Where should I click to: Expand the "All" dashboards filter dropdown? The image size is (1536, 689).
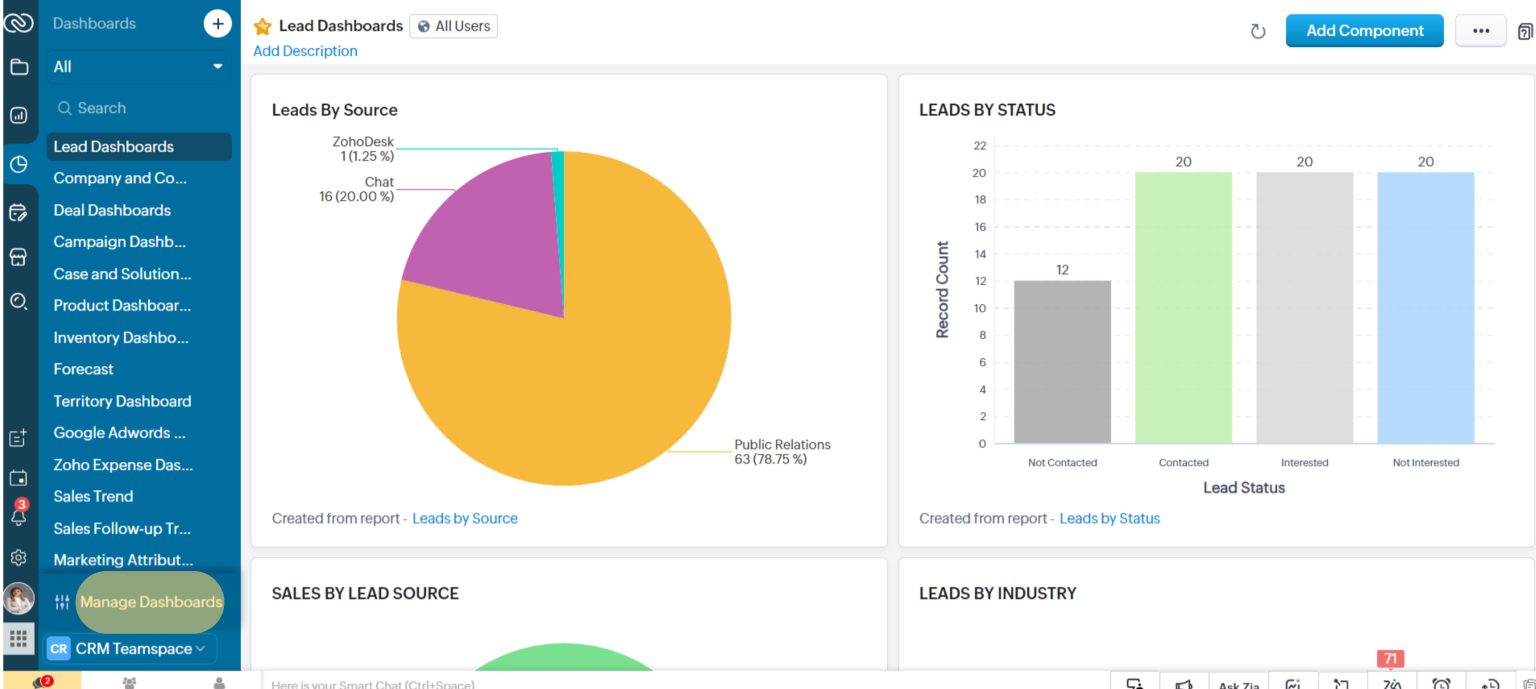[x=139, y=66]
